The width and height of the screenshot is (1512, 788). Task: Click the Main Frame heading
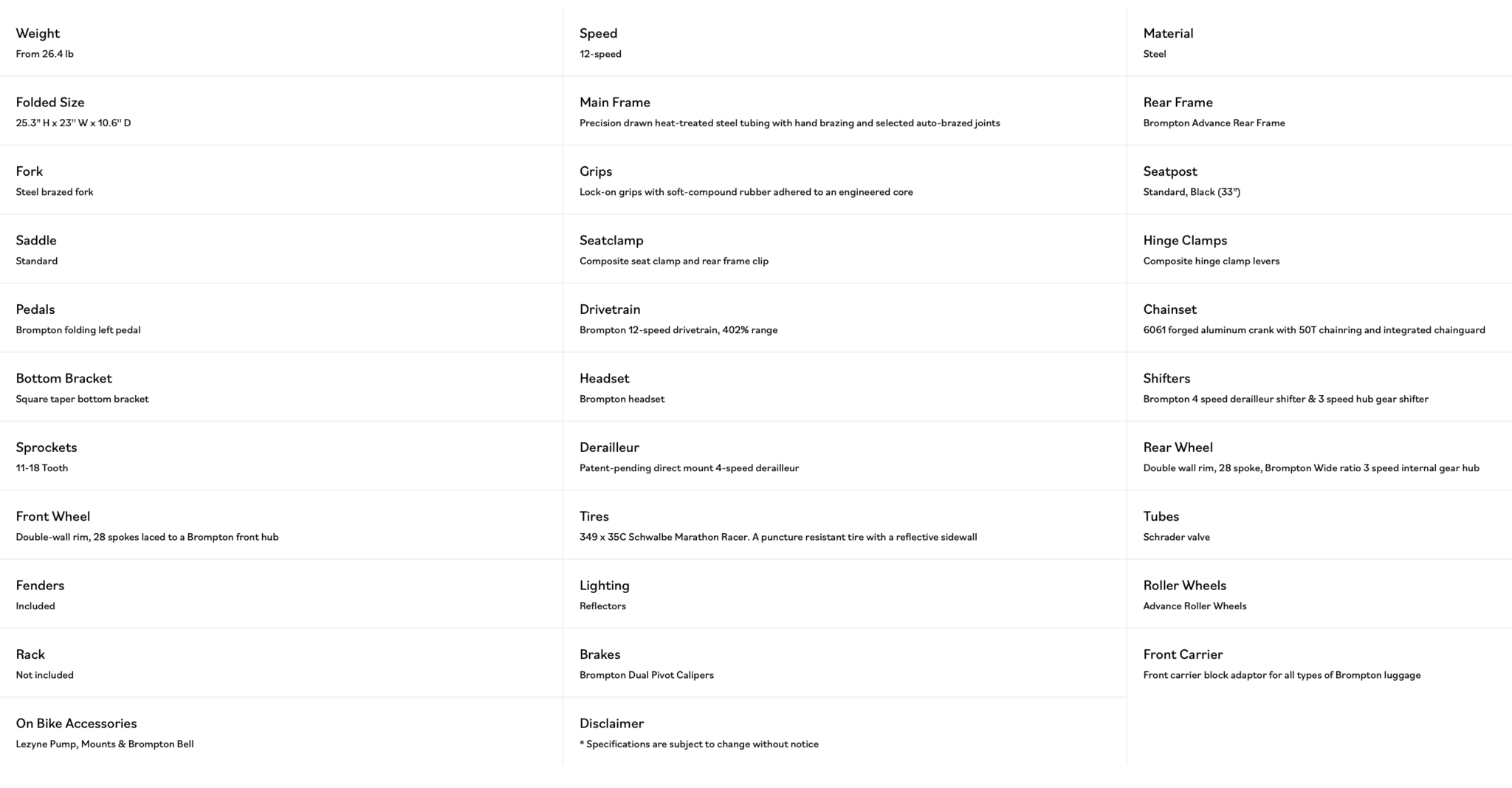click(614, 102)
